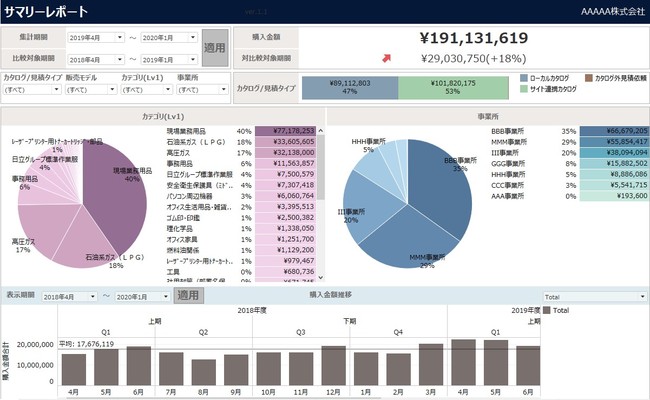Open the Total measure dropdown
The width and height of the screenshot is (650, 400).
point(595,297)
